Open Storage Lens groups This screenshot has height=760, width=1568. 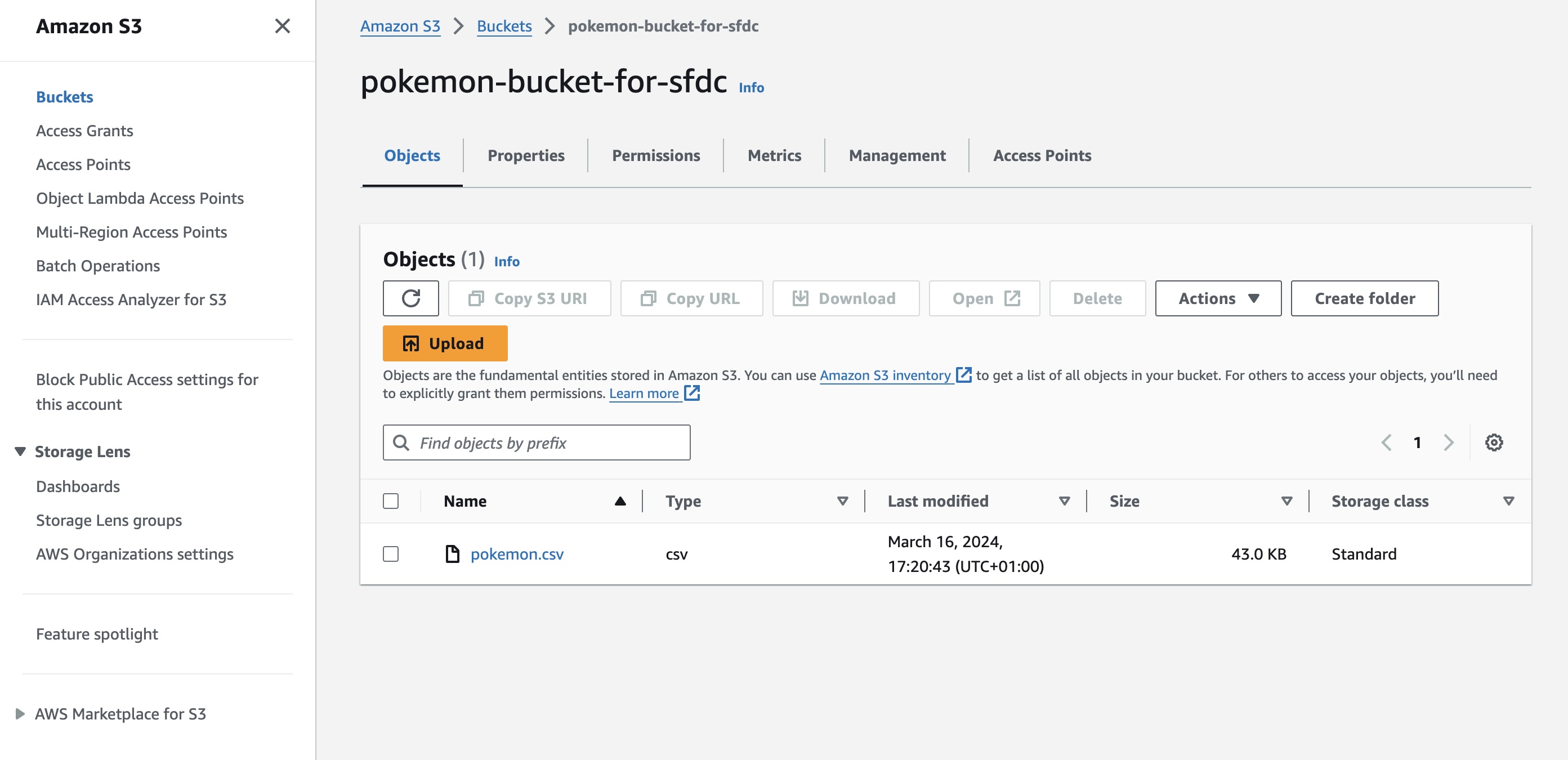tap(109, 520)
